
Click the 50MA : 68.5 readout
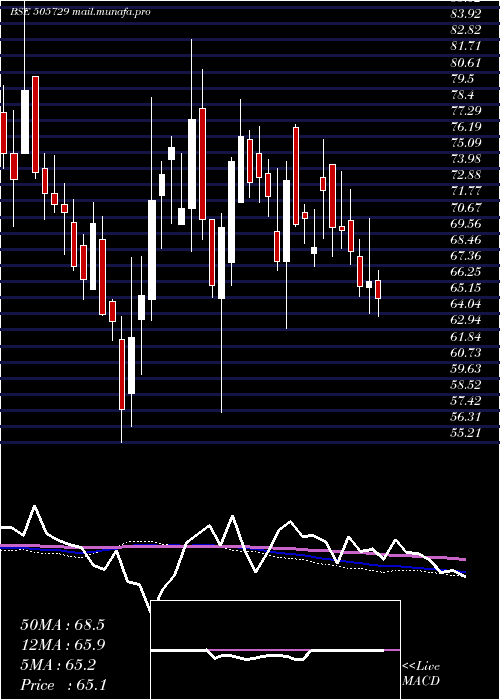[62, 625]
